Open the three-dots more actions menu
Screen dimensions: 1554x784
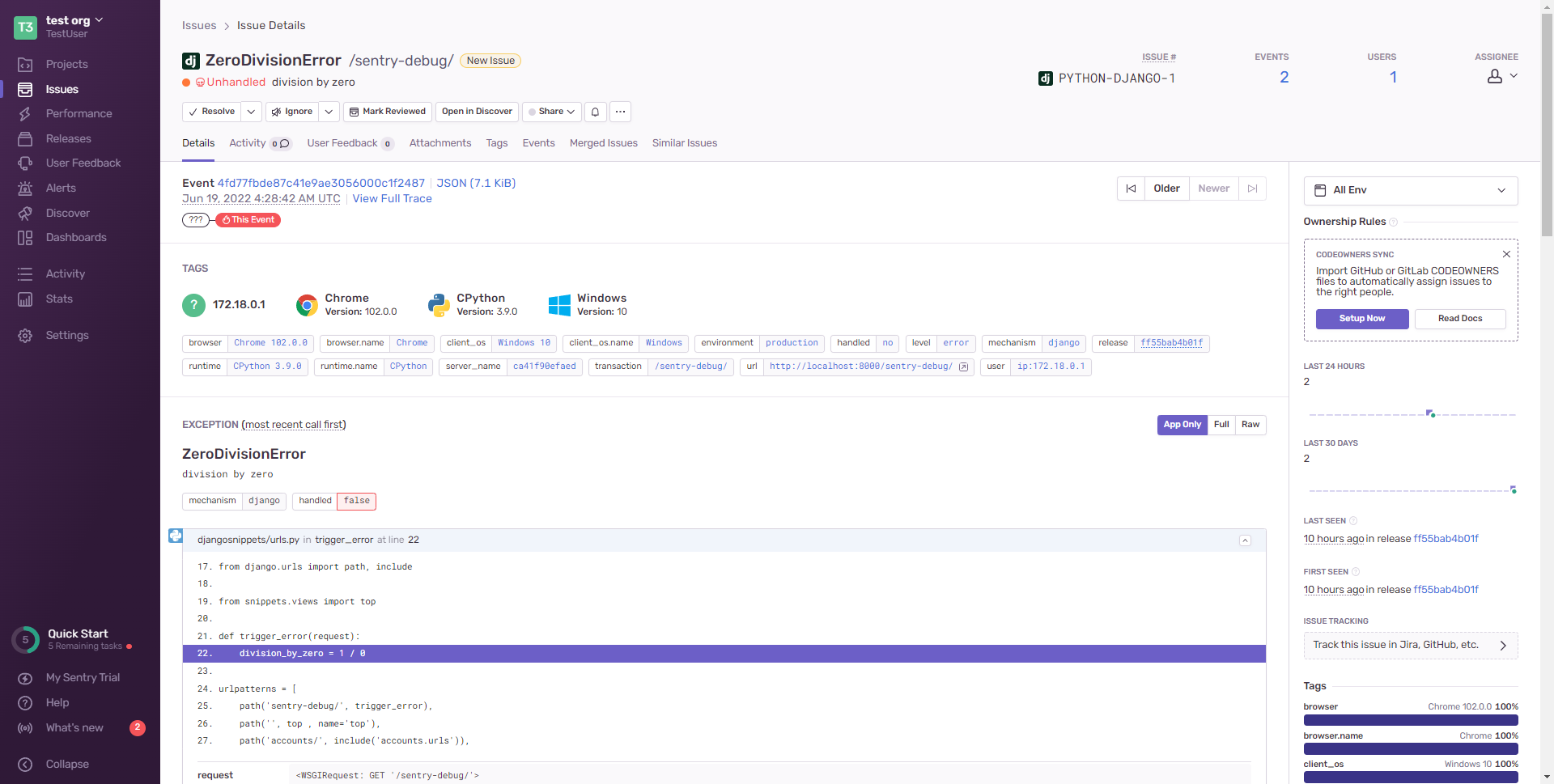click(x=620, y=112)
